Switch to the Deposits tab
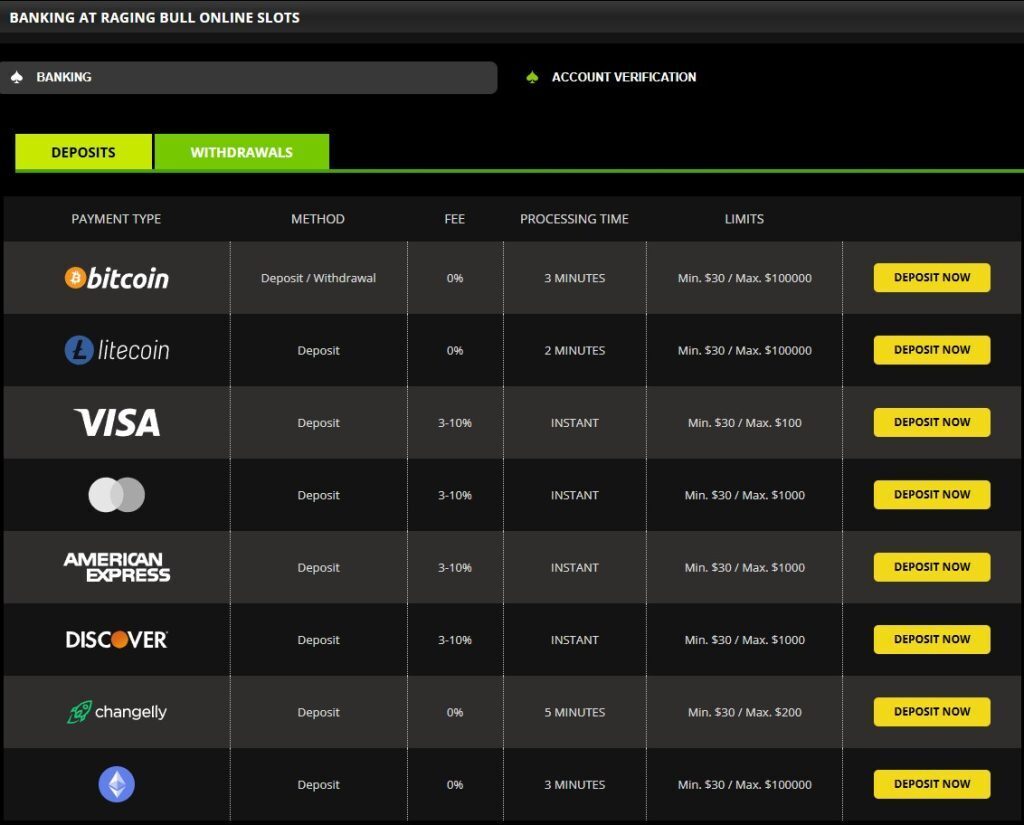 (x=84, y=152)
